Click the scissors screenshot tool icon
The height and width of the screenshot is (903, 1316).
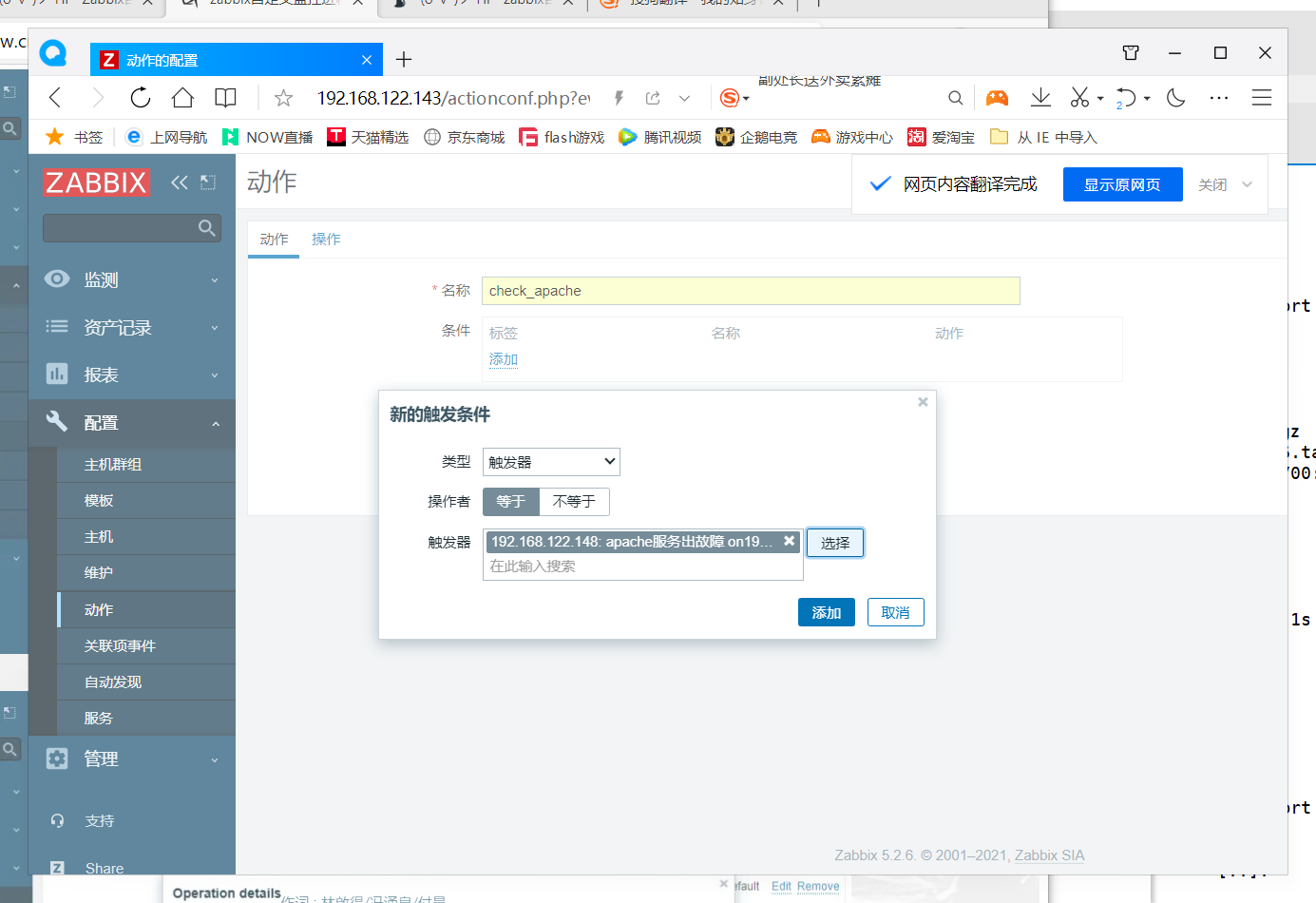1079,97
